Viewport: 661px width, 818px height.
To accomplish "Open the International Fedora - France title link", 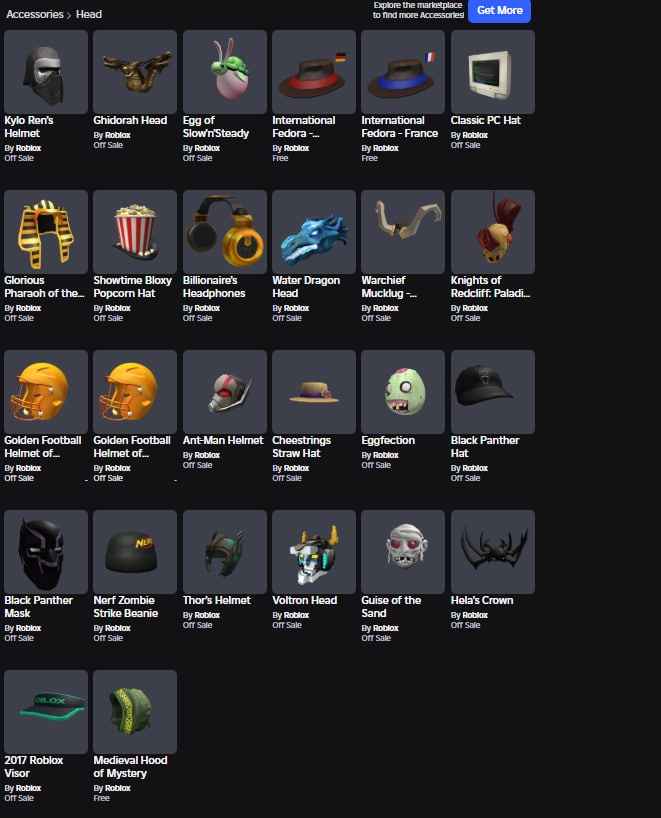I will (400, 127).
